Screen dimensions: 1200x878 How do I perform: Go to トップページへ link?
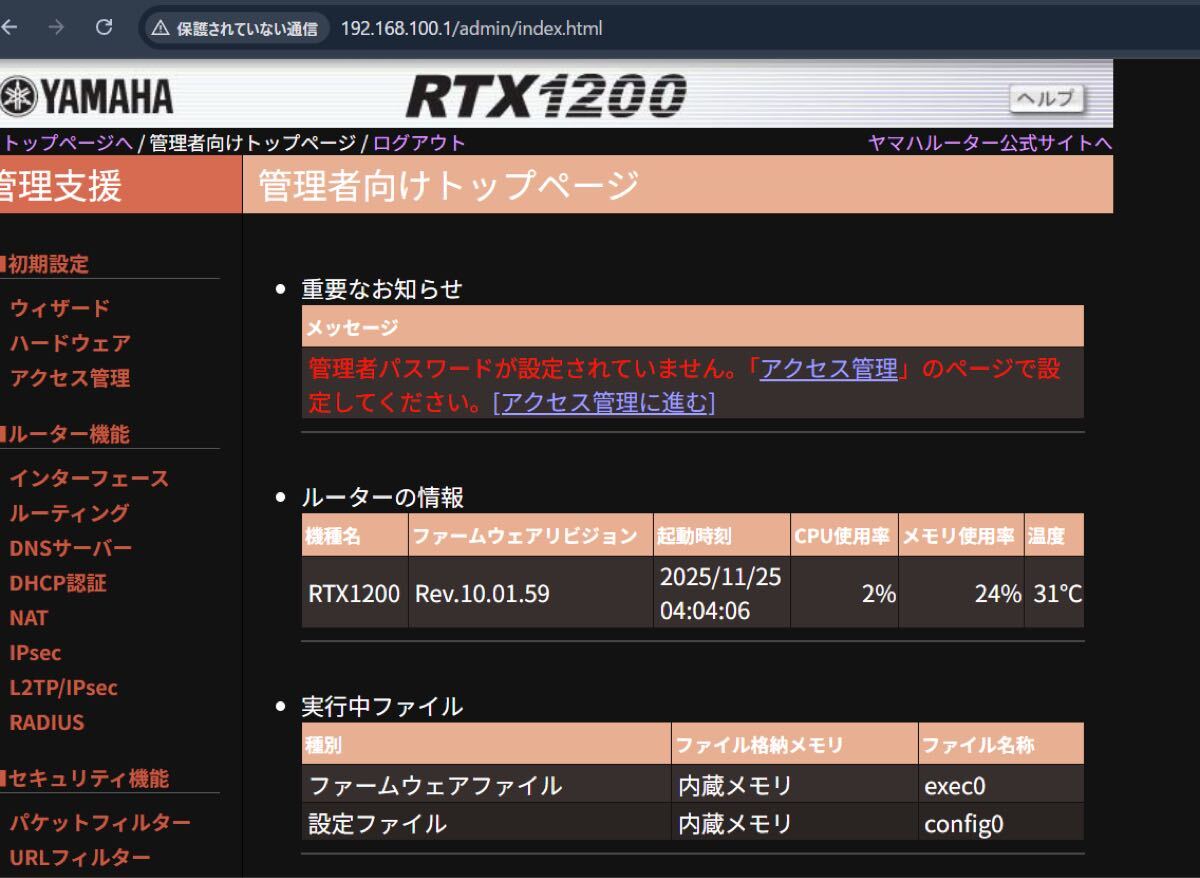click(x=67, y=143)
